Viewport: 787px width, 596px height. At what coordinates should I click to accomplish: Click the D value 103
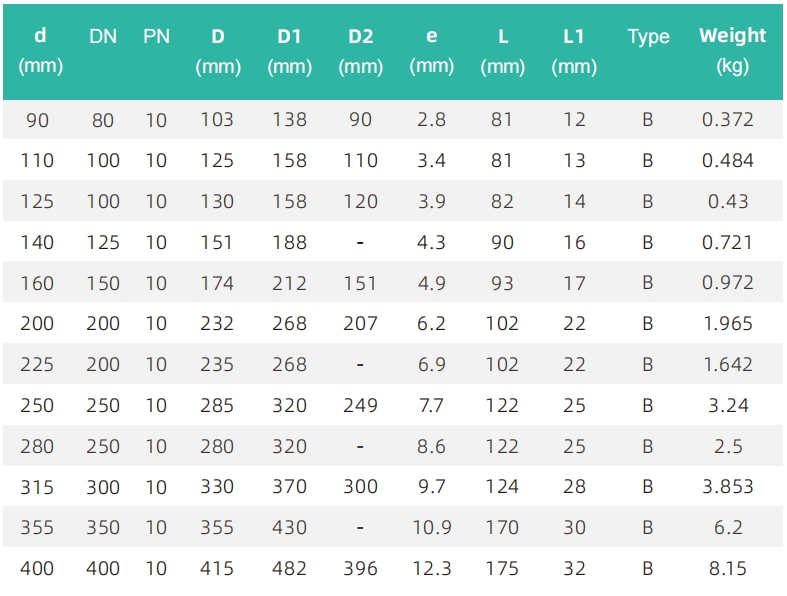(x=217, y=120)
